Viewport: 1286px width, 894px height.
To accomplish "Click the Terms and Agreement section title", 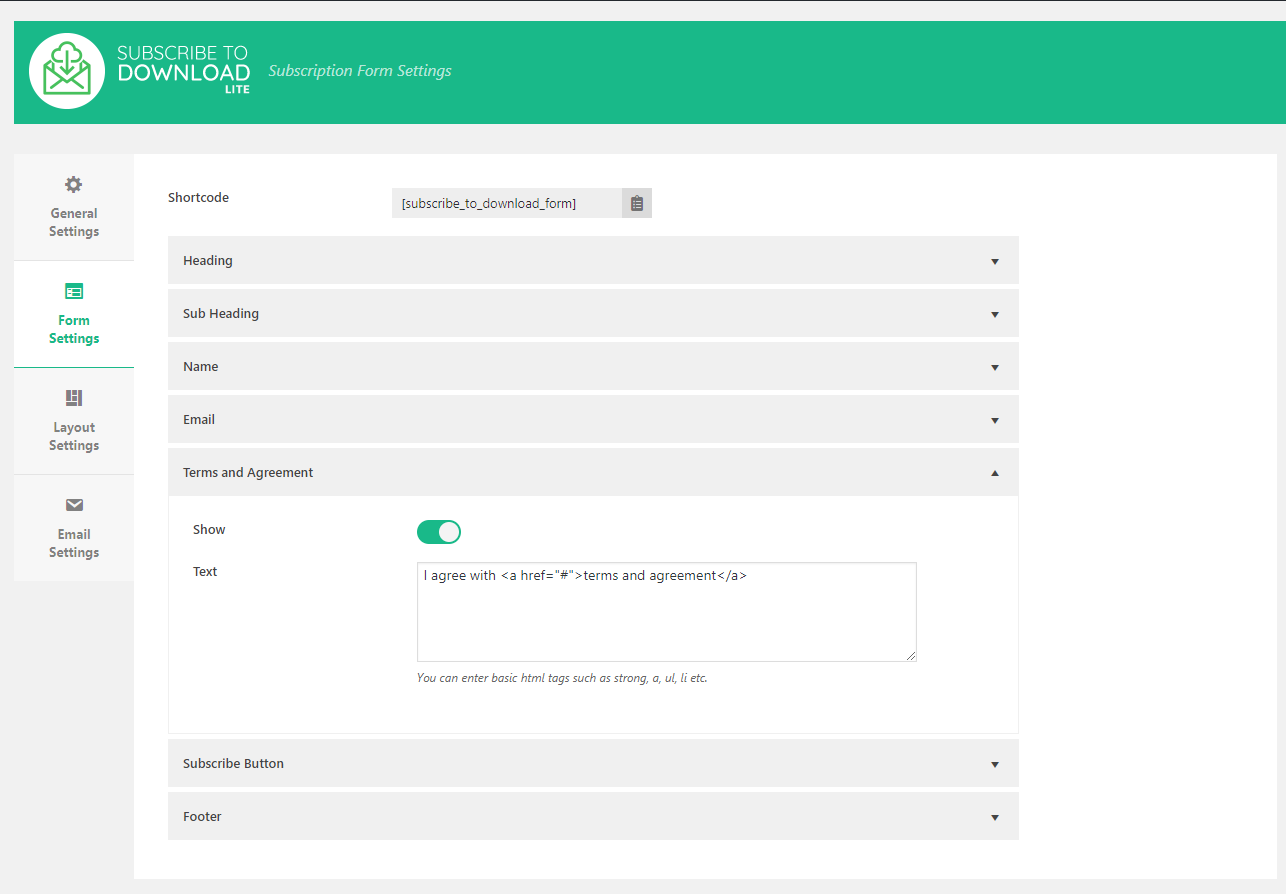I will (248, 472).
